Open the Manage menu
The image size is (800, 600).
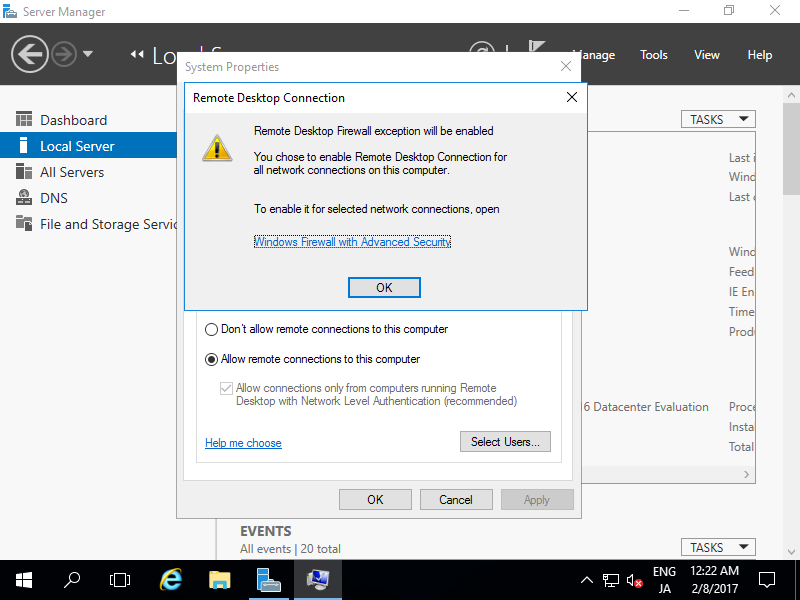(594, 55)
